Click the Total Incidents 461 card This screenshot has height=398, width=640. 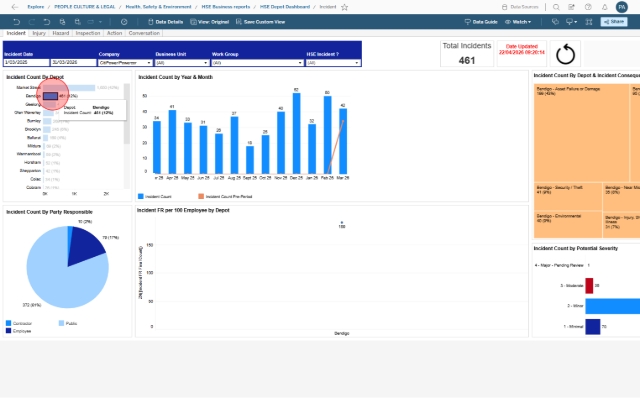[467, 54]
